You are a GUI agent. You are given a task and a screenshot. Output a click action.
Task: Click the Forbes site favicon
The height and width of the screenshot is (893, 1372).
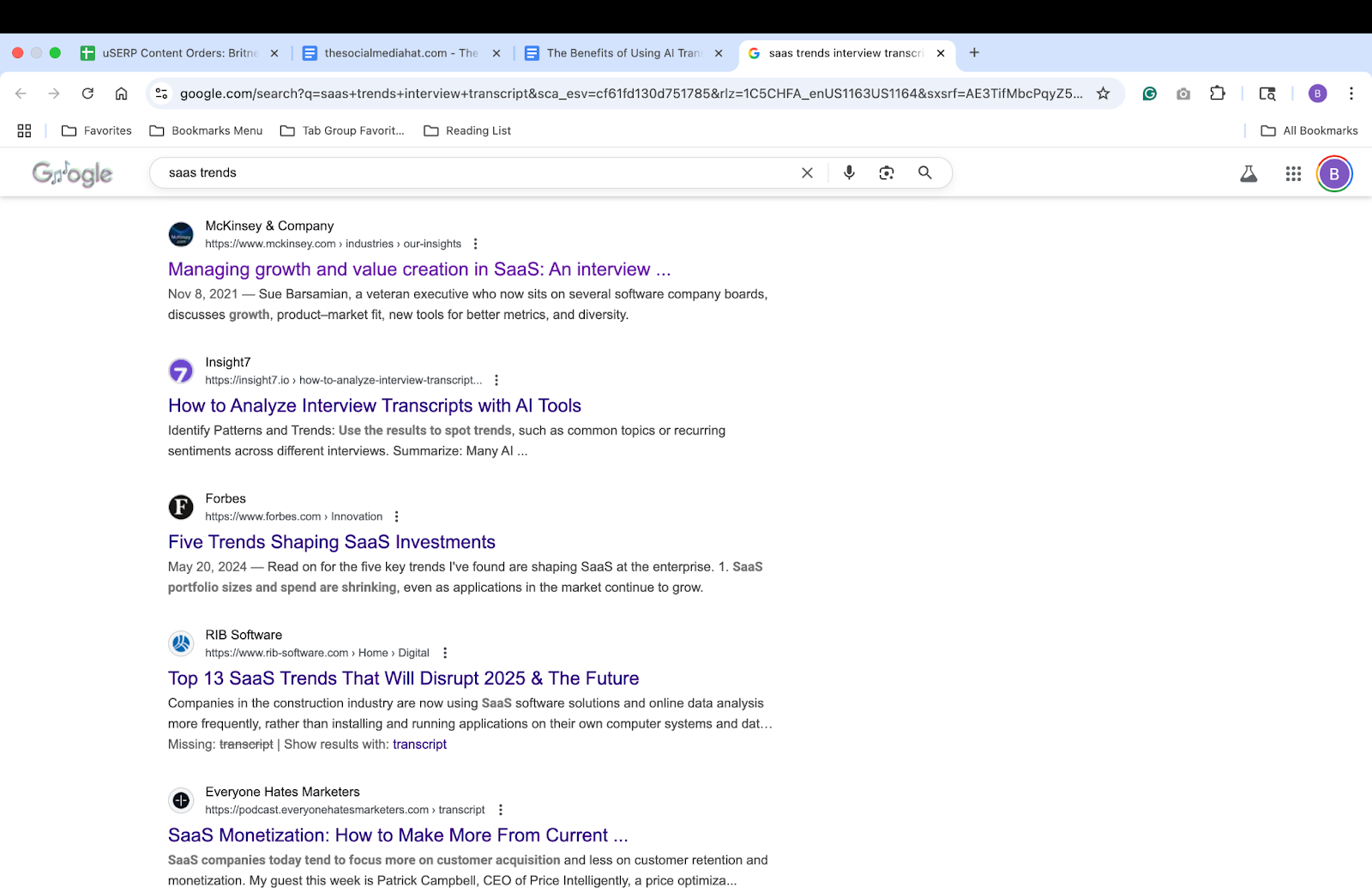pyautogui.click(x=181, y=507)
